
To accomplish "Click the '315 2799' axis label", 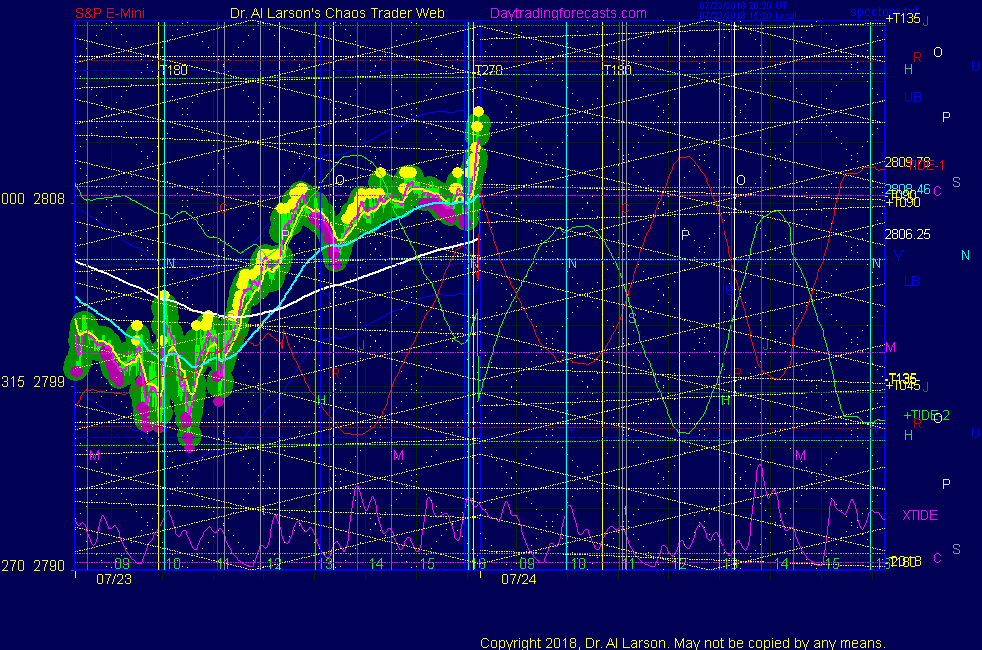I will [x=33, y=382].
